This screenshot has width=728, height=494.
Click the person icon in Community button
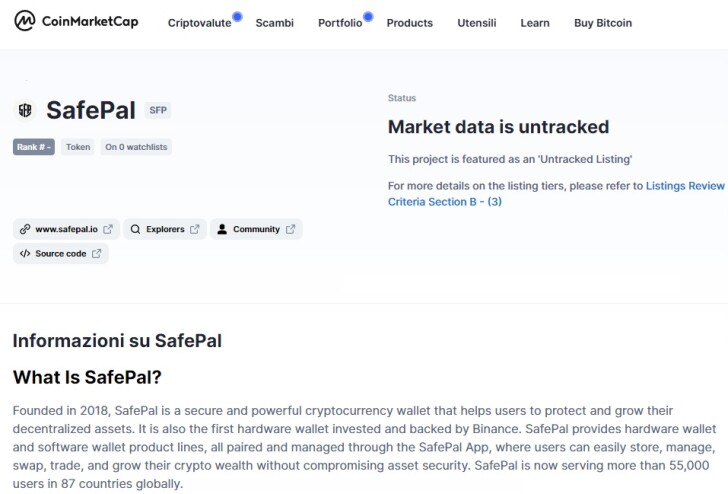(222, 229)
